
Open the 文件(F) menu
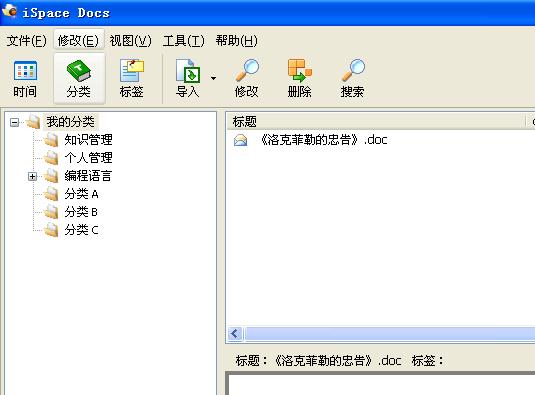tap(26, 41)
